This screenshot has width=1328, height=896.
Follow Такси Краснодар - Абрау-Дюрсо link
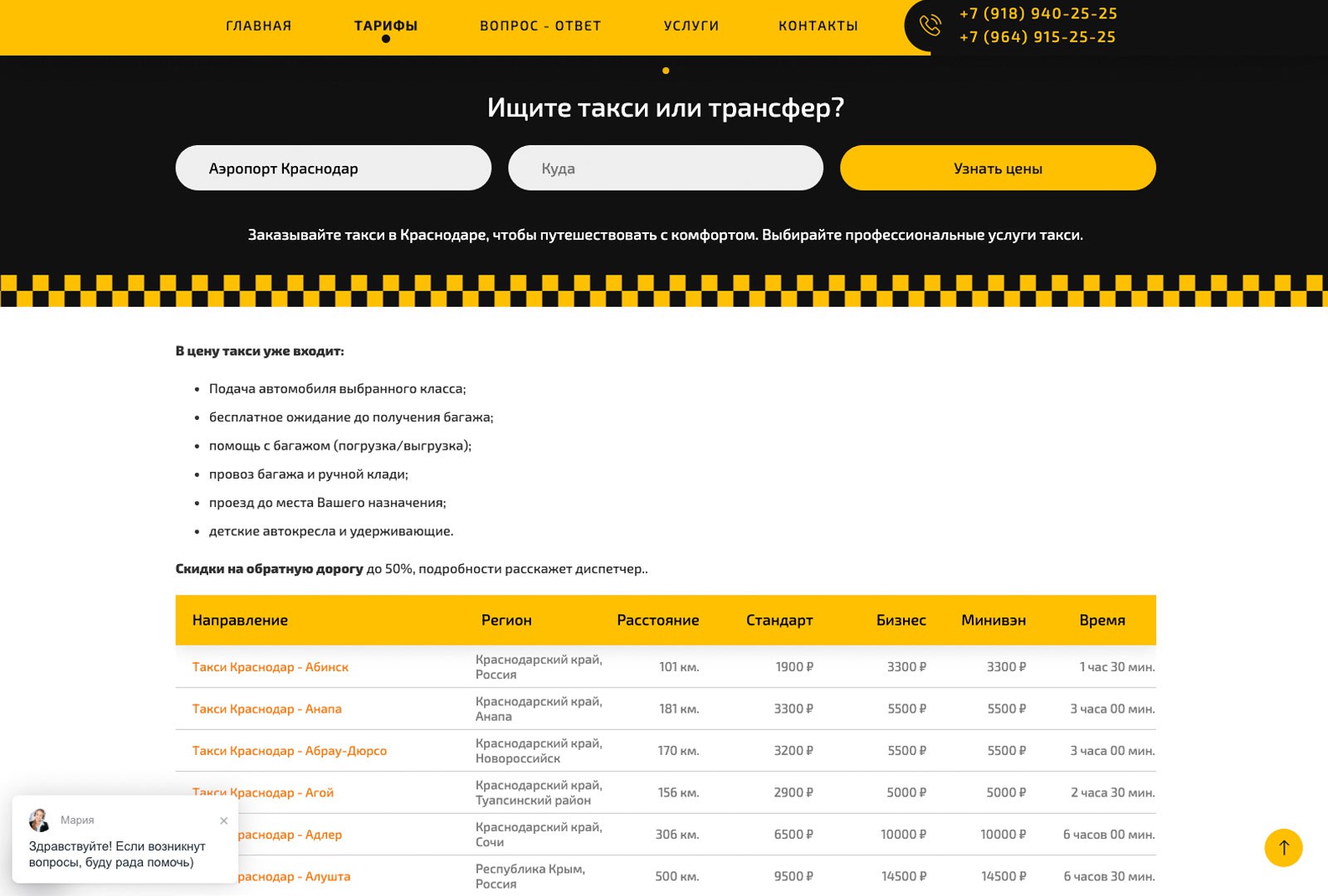[290, 751]
